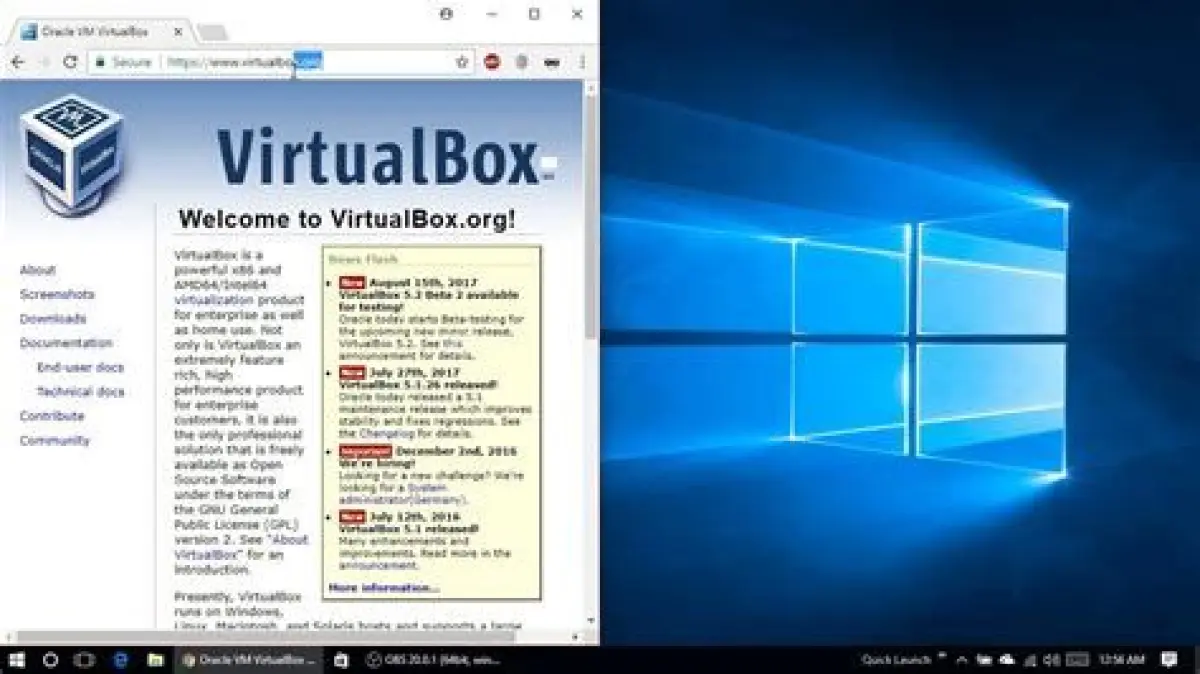Image resolution: width=1200 pixels, height=674 pixels.
Task: Open the Windows Start menu
Action: click(x=17, y=660)
